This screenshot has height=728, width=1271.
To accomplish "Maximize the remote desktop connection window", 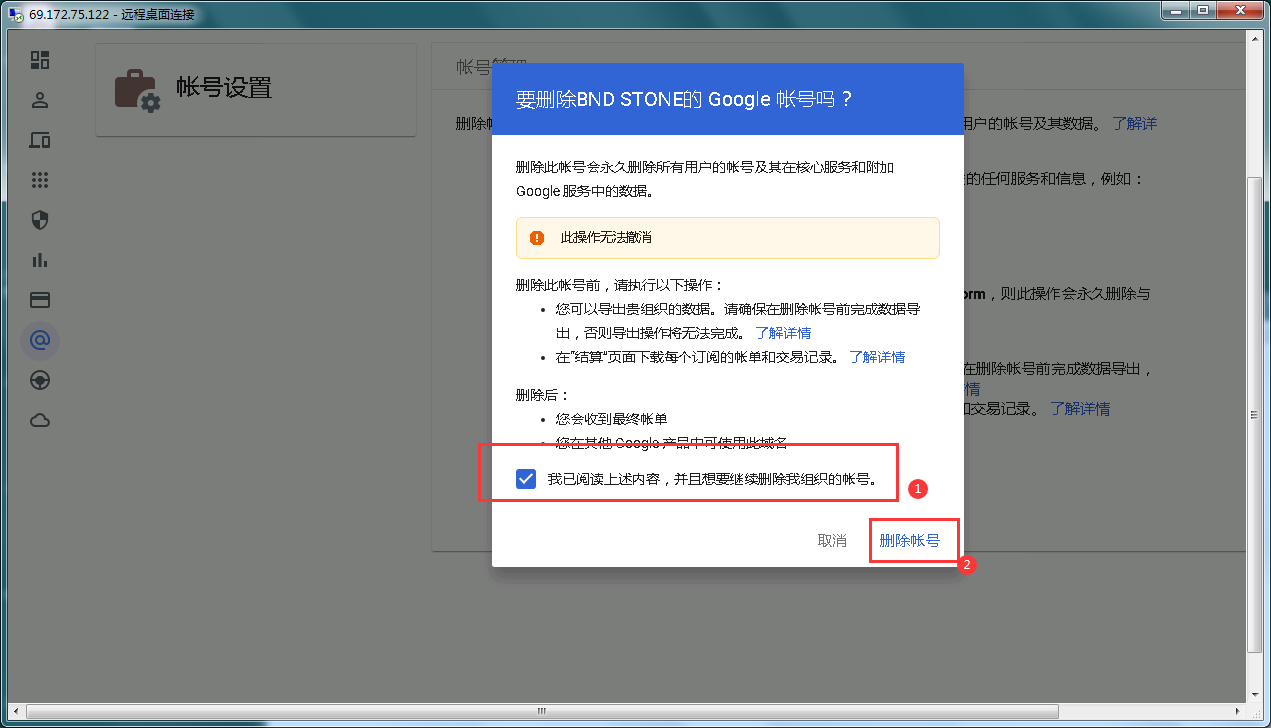I will point(1202,10).
